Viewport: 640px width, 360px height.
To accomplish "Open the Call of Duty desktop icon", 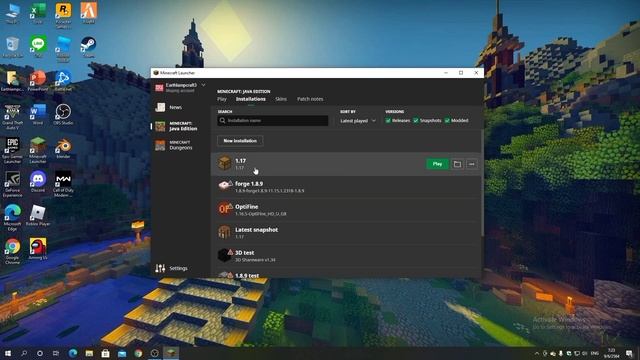I will coord(63,184).
